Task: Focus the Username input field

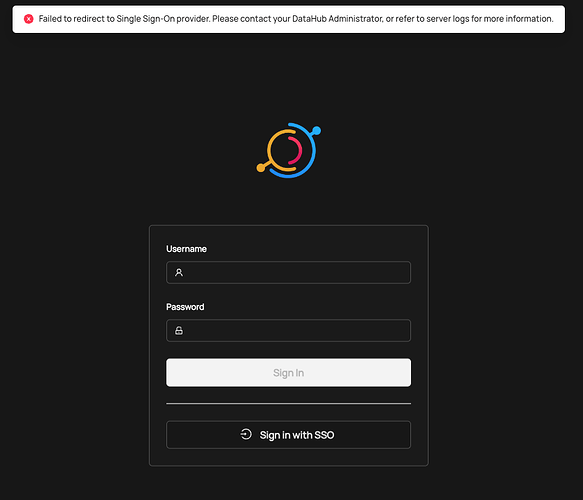Action: (289, 272)
